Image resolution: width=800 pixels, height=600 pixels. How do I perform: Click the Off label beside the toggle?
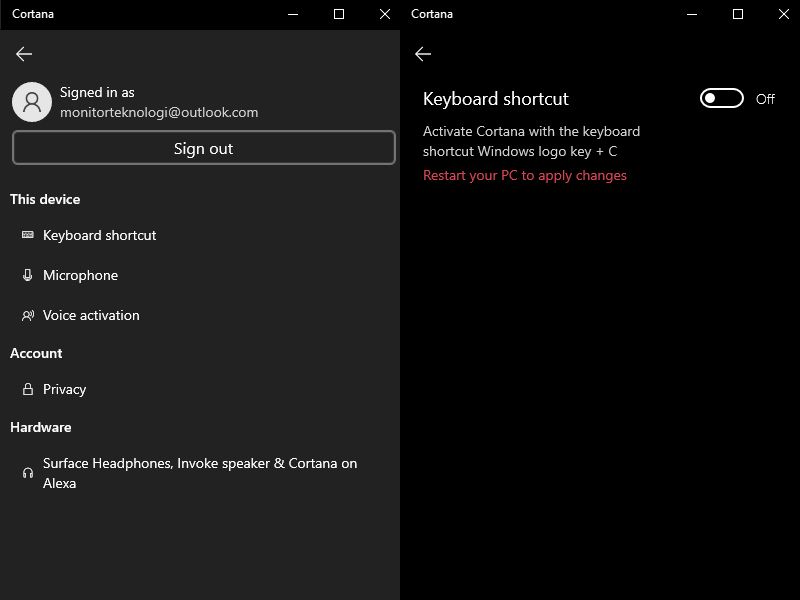765,99
